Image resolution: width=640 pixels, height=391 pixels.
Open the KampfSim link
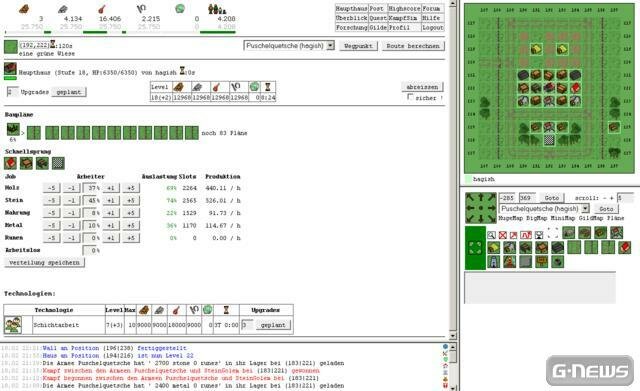coord(403,18)
